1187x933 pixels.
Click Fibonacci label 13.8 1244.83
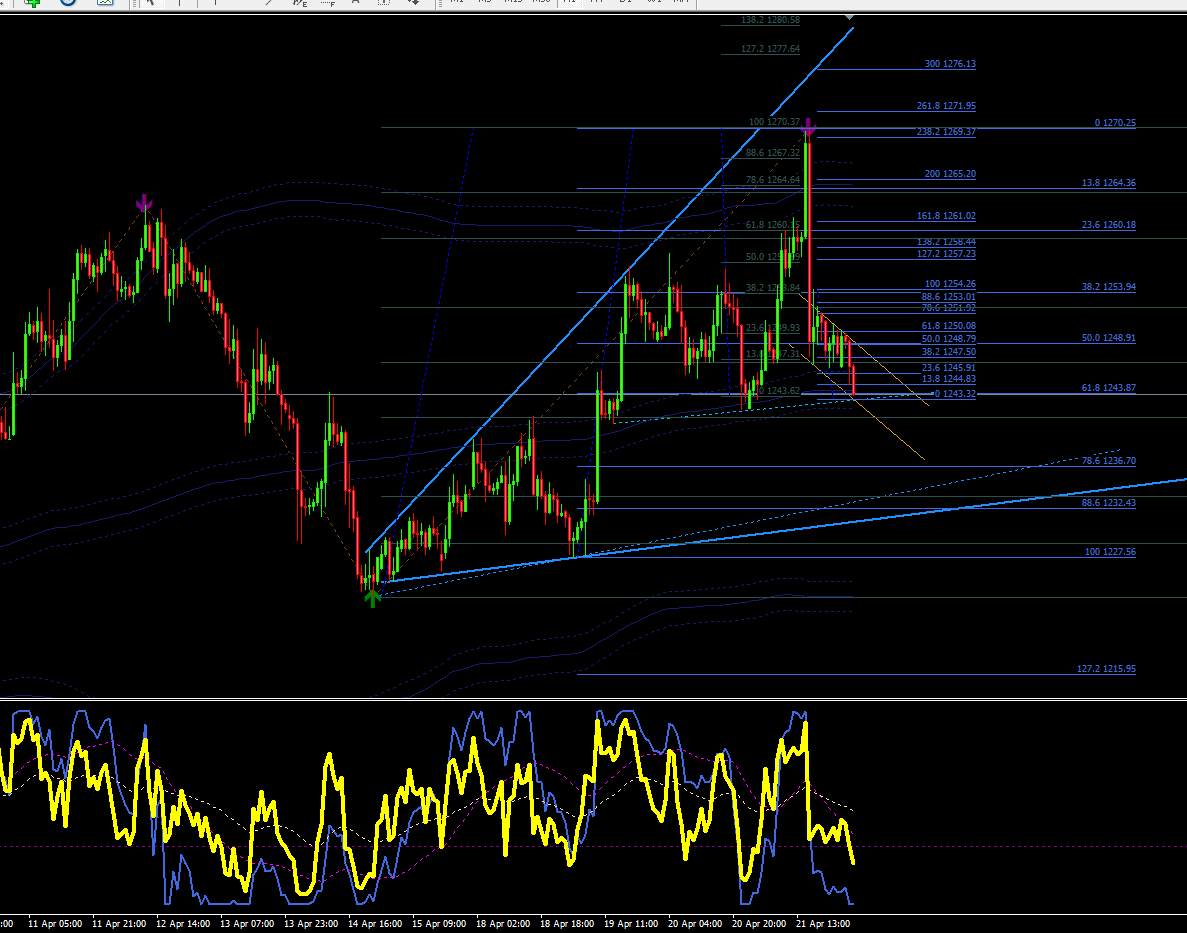[949, 379]
